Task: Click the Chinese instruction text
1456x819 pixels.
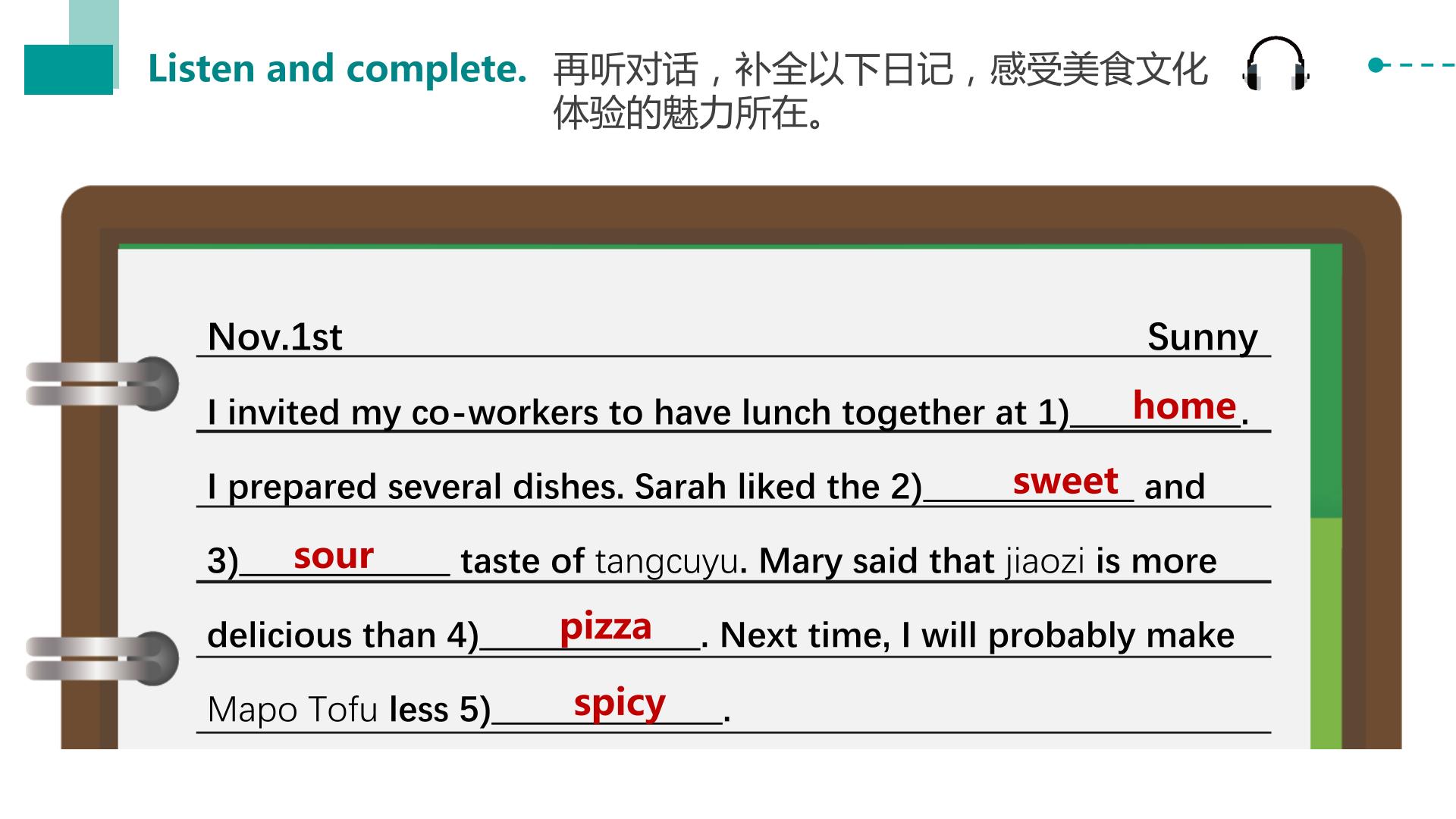Action: click(x=880, y=91)
